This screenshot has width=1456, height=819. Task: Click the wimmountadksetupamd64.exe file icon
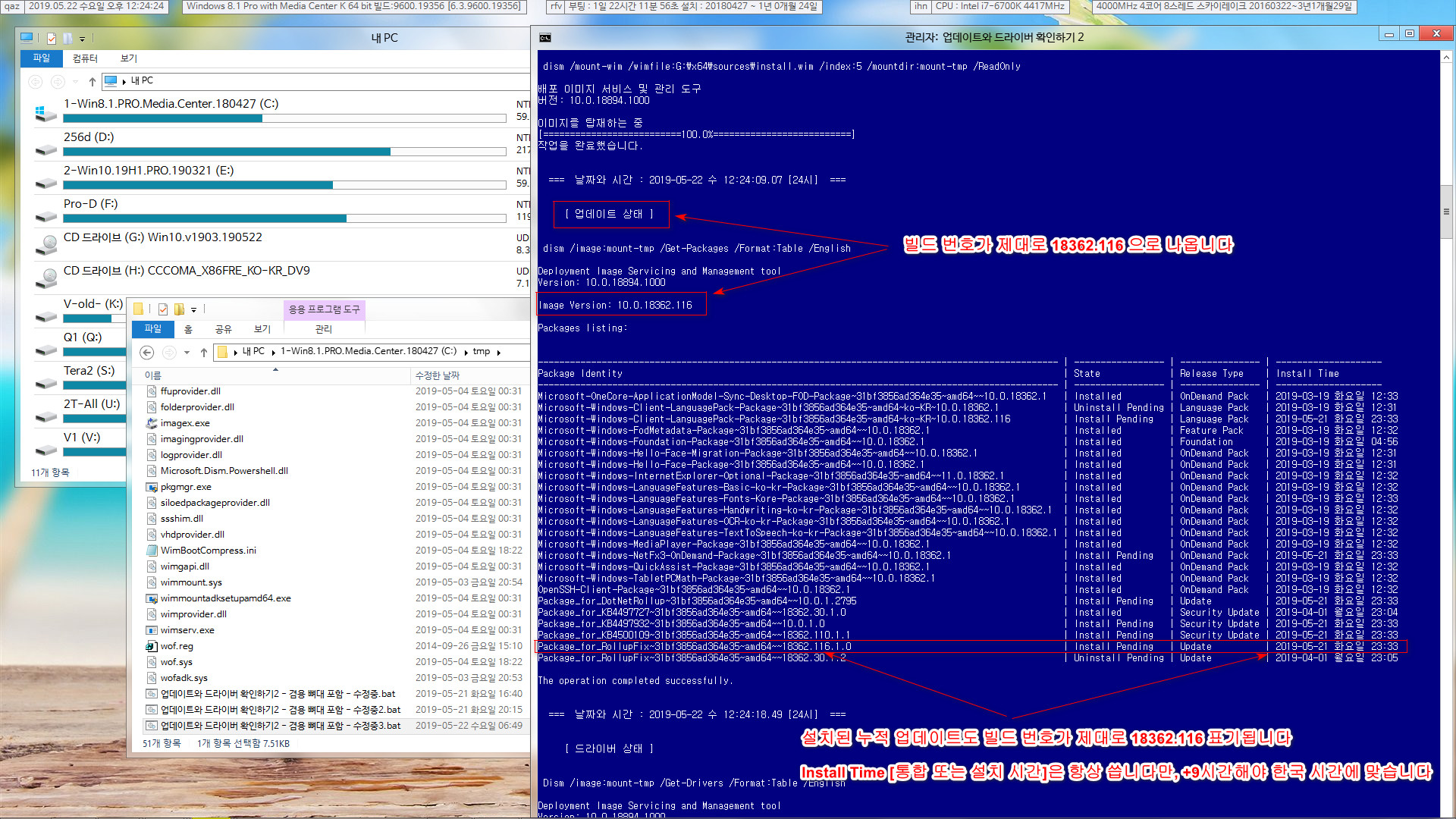coord(152,598)
